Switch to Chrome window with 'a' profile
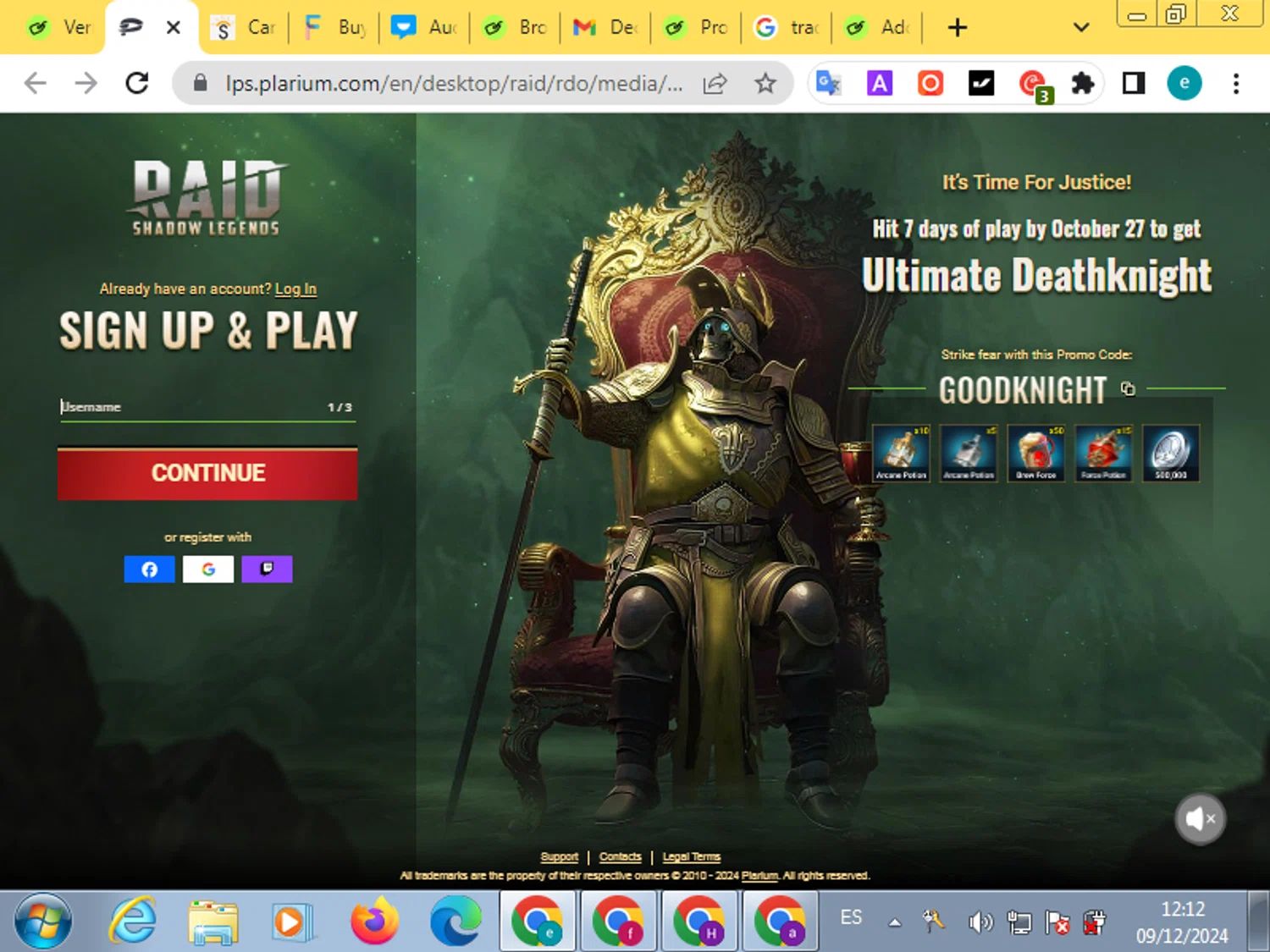 780,922
